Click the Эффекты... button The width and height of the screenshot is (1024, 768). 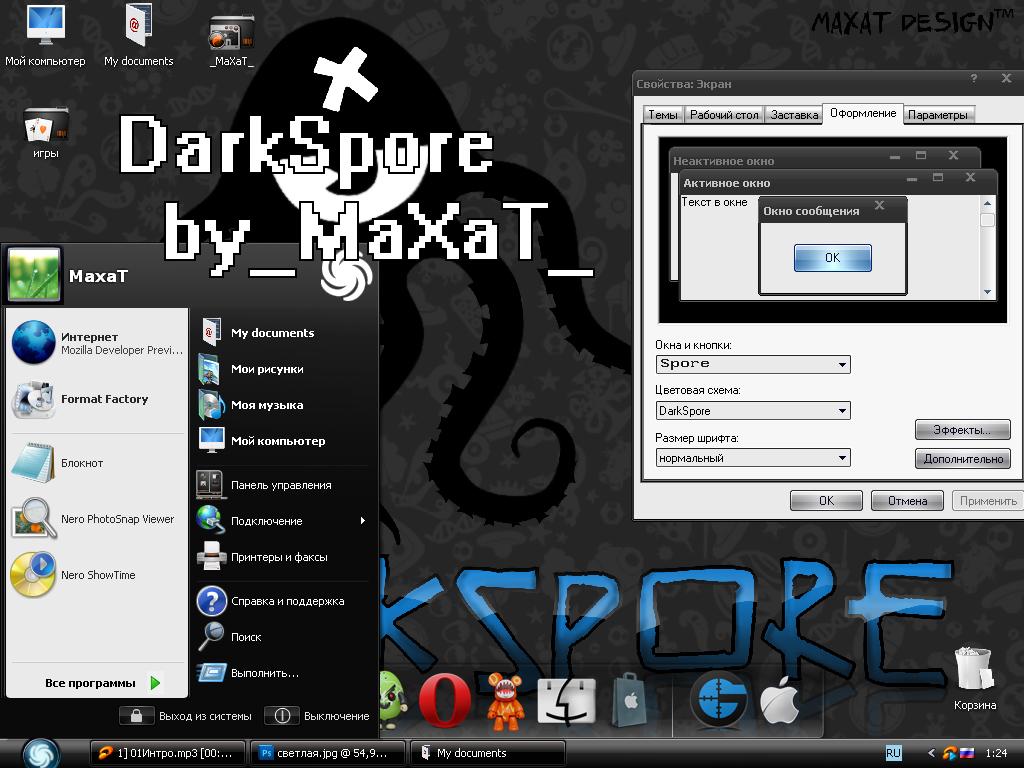pyautogui.click(x=963, y=430)
